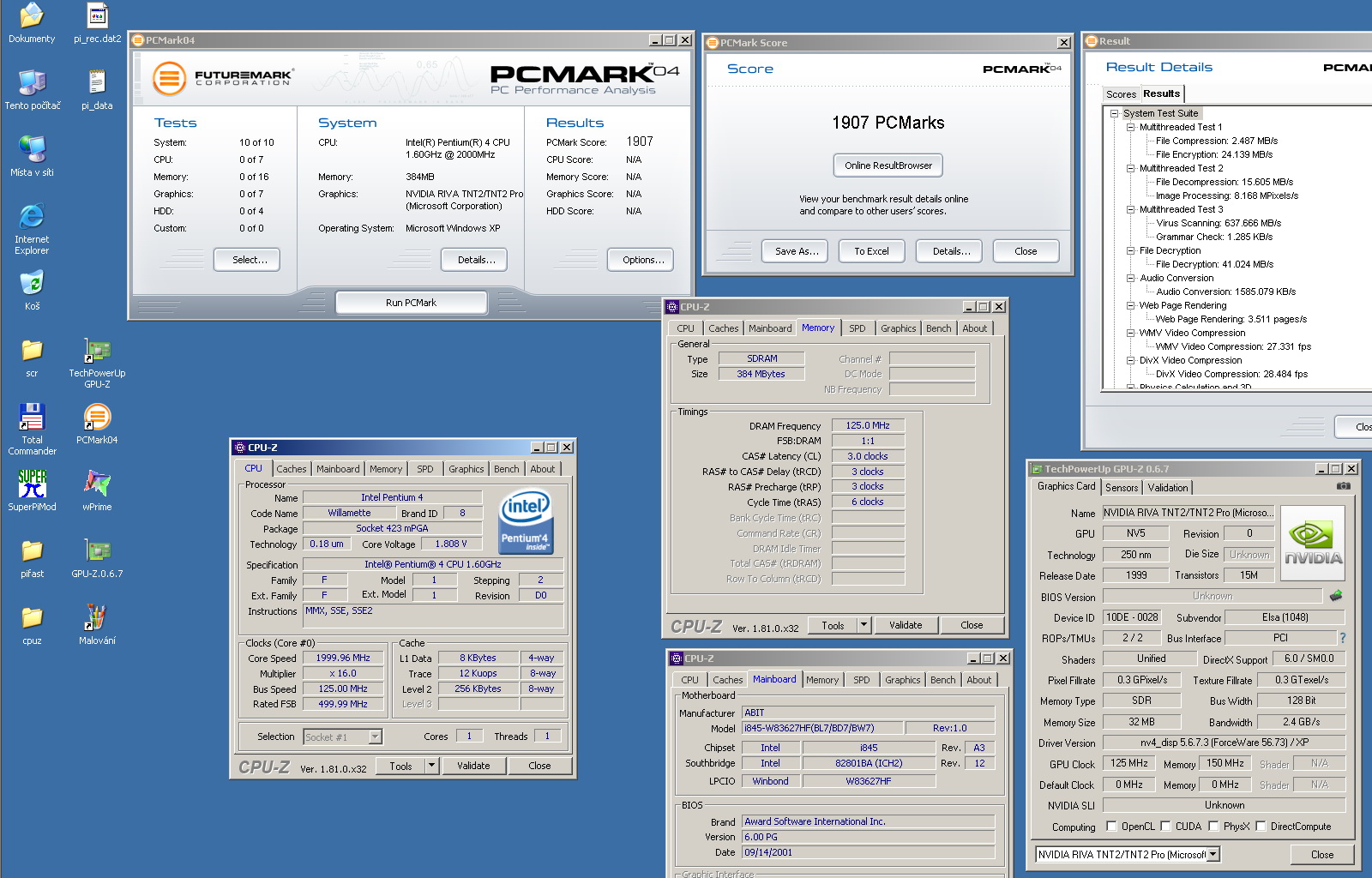Open the pi_data file icon

pos(97,89)
